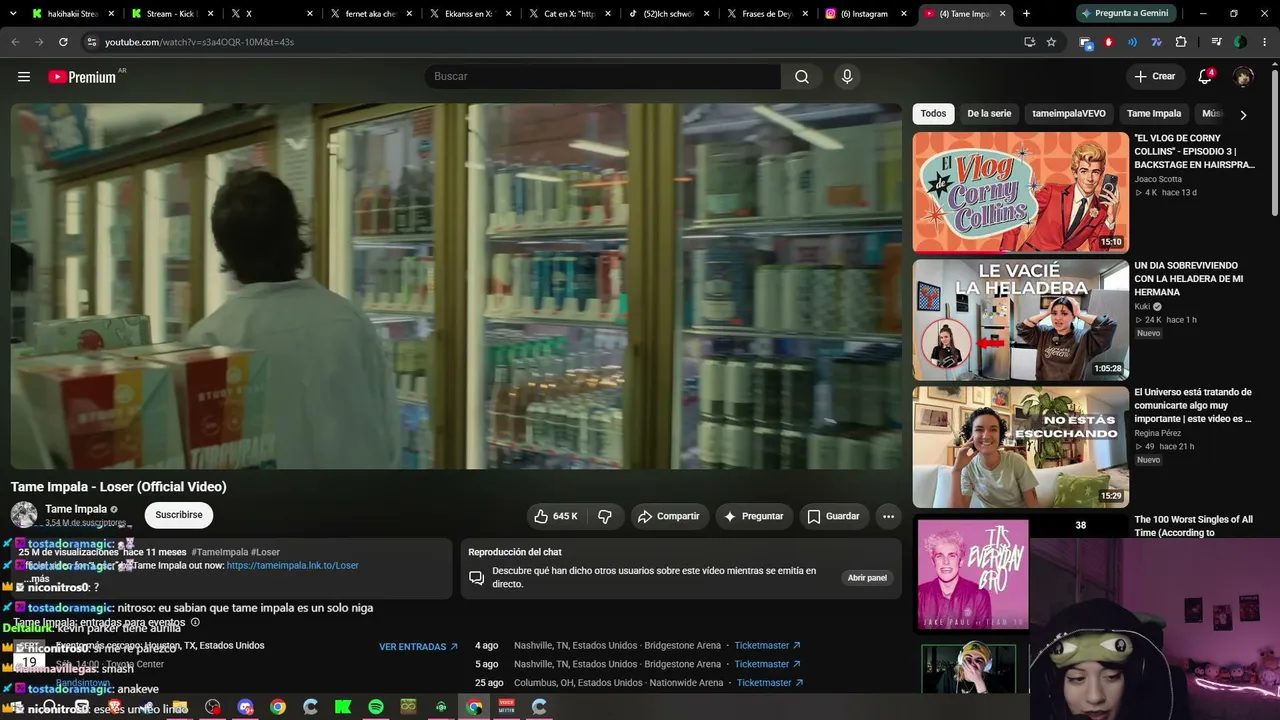Switch to the Frases de Dey tab
1280x720 pixels.
tap(767, 14)
